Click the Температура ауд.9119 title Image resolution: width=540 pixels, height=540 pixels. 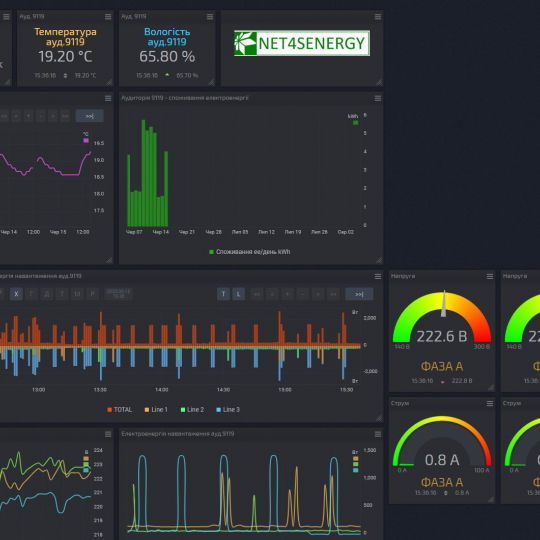point(65,37)
